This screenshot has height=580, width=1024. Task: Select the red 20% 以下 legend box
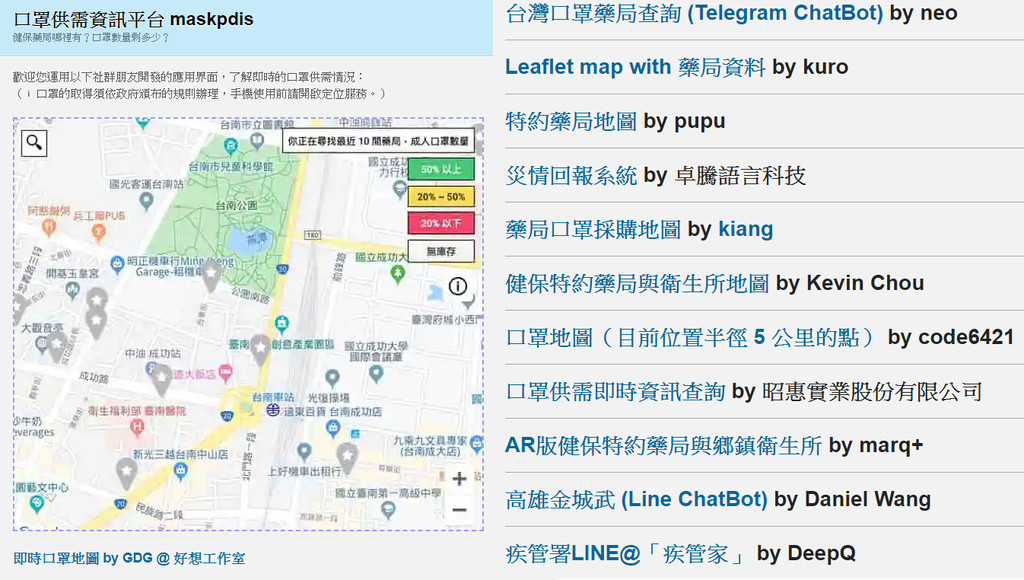point(441,224)
